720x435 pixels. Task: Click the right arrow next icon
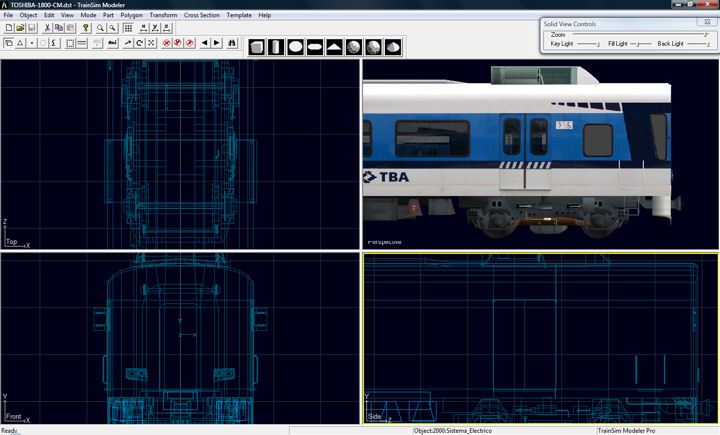(x=217, y=44)
